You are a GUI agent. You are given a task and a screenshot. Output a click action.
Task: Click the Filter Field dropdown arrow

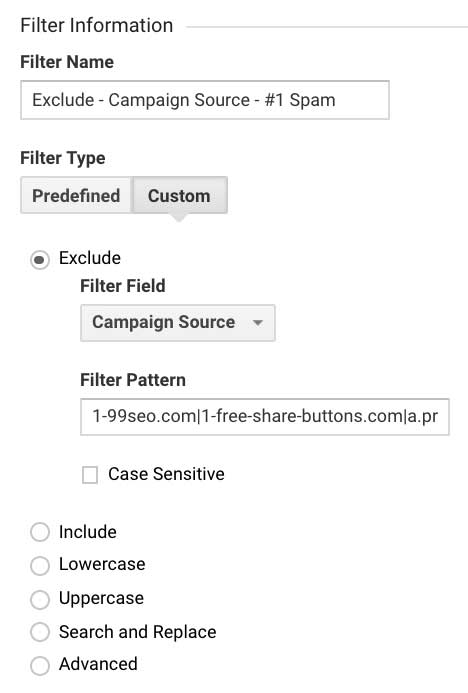click(258, 323)
